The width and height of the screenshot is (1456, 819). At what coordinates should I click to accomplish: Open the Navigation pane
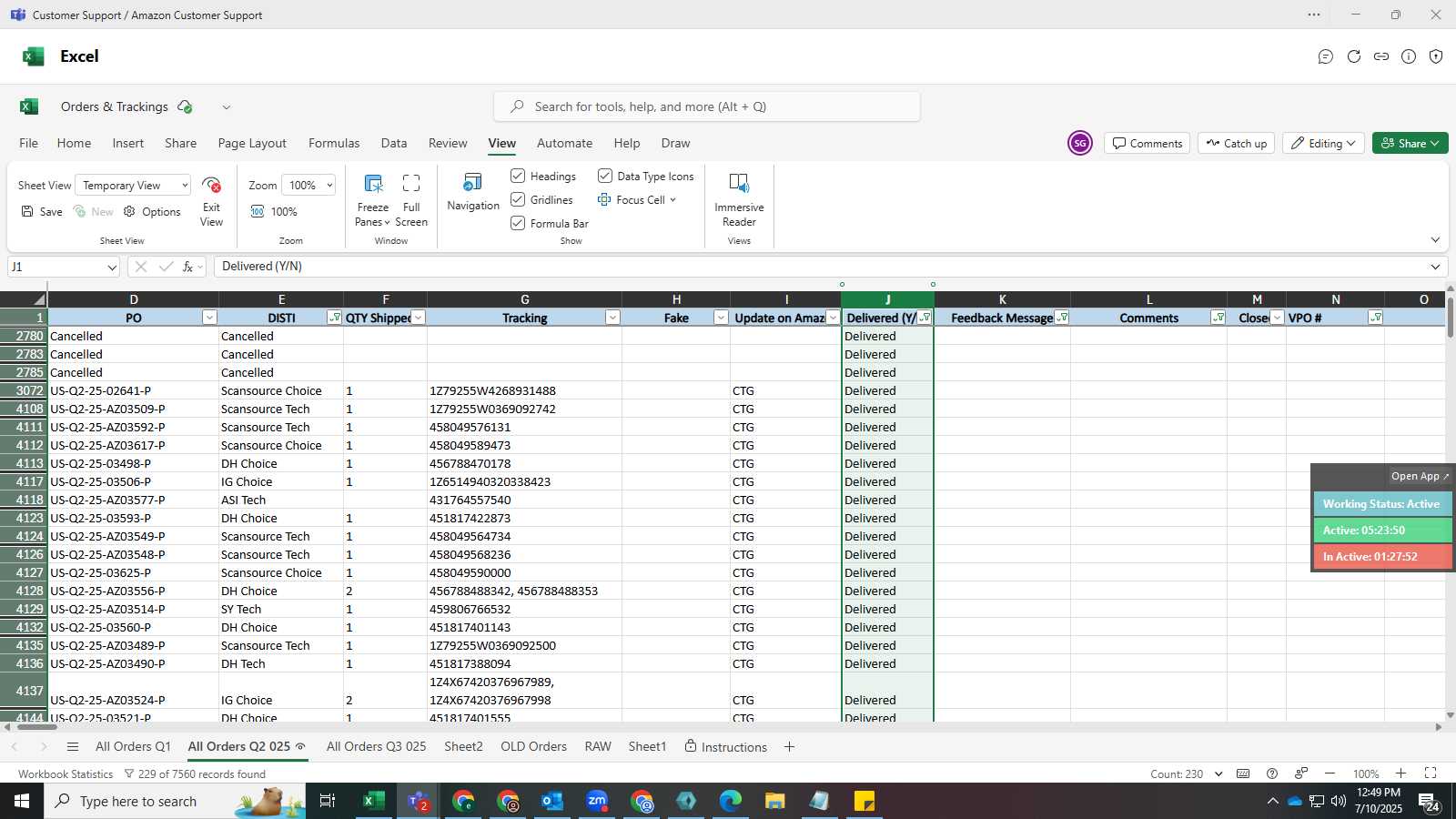tap(473, 192)
